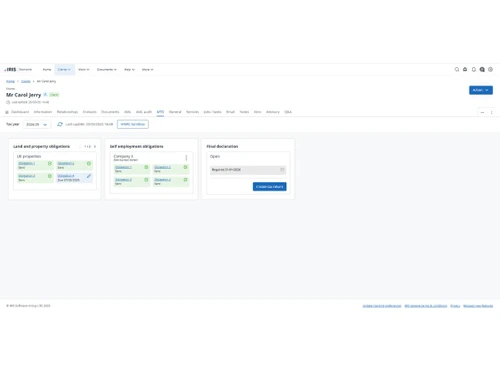This screenshot has height=375, width=500.
Task: Open Obligation 2 link under Company 3
Action: tap(162, 167)
